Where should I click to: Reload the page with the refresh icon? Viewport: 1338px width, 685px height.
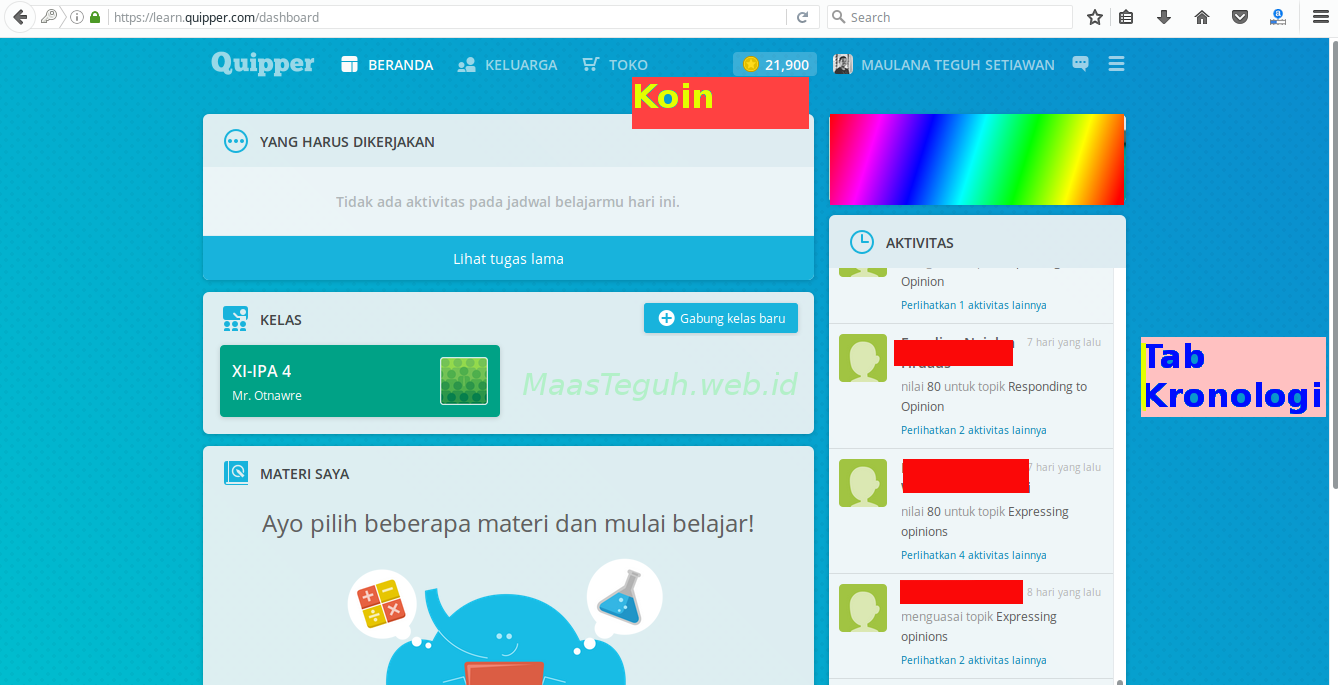tap(802, 17)
